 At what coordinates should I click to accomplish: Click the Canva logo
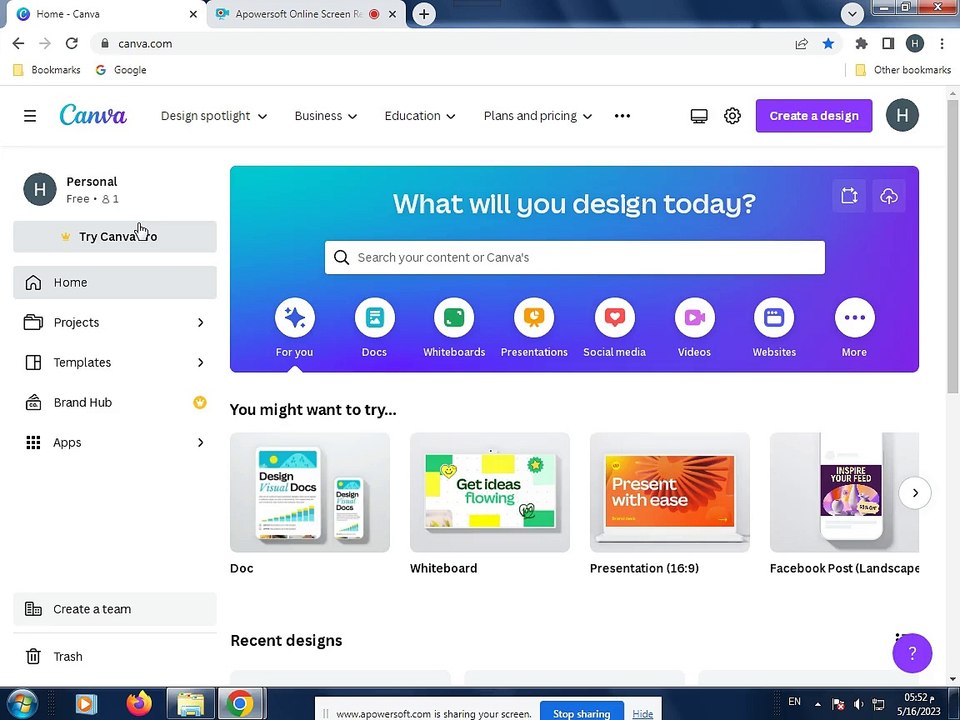click(93, 115)
